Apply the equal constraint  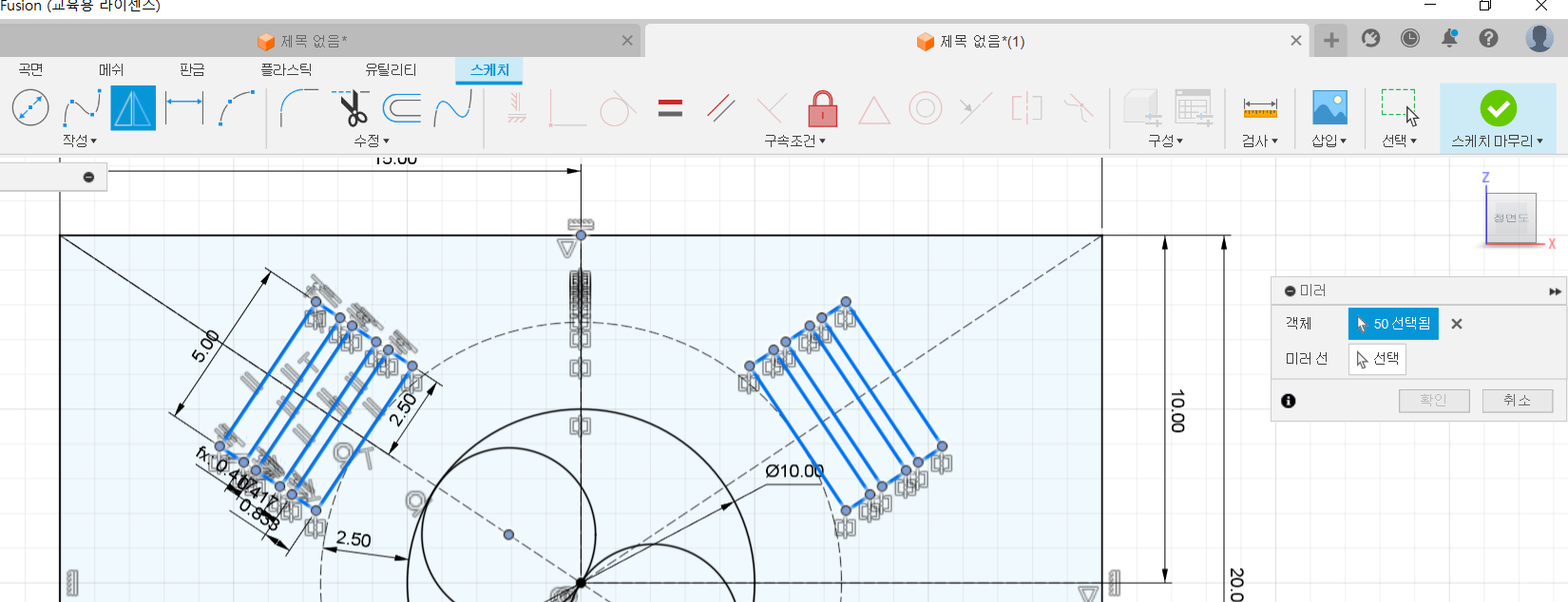pos(670,108)
